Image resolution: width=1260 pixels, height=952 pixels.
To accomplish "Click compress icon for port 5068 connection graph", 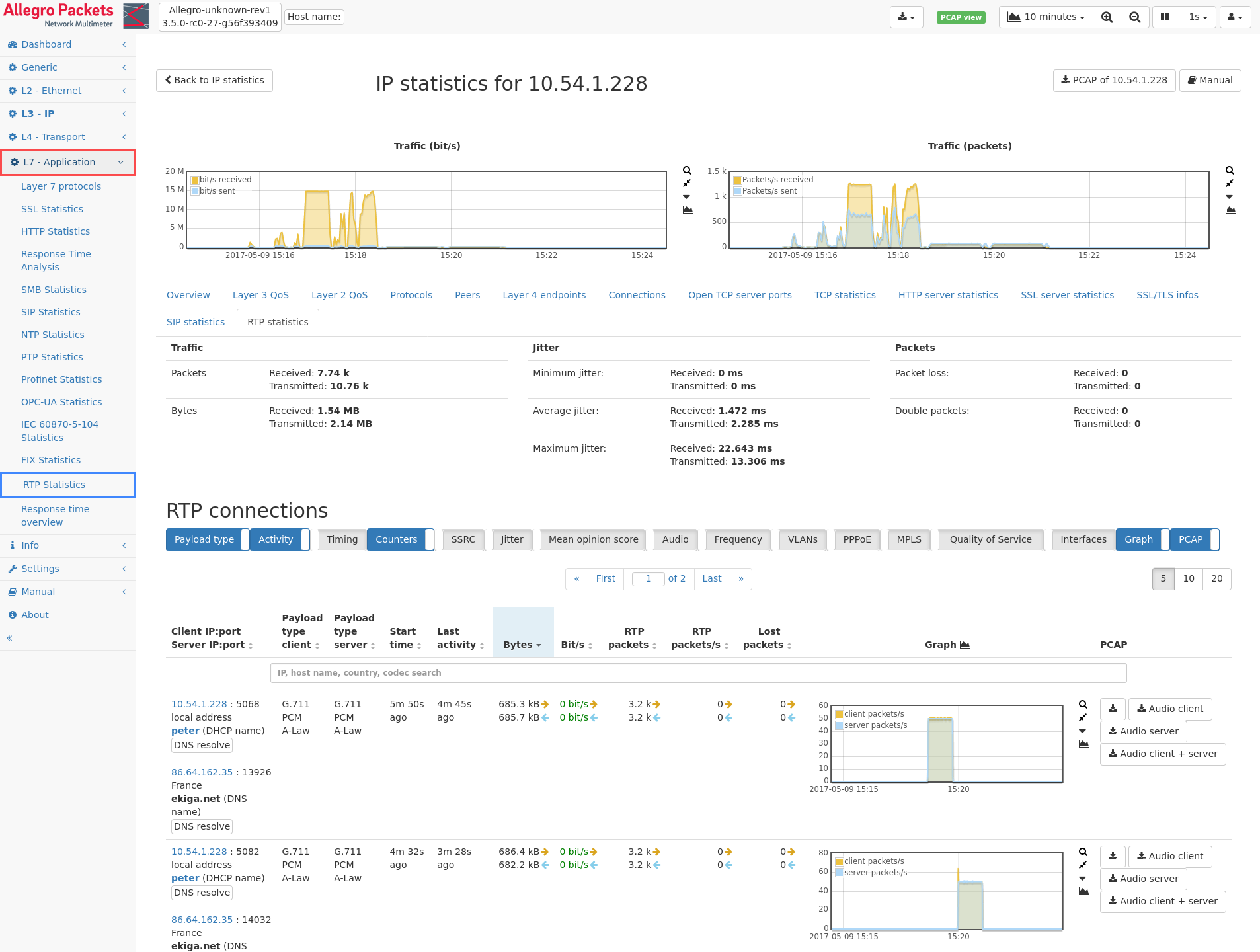I will pyautogui.click(x=1083, y=717).
